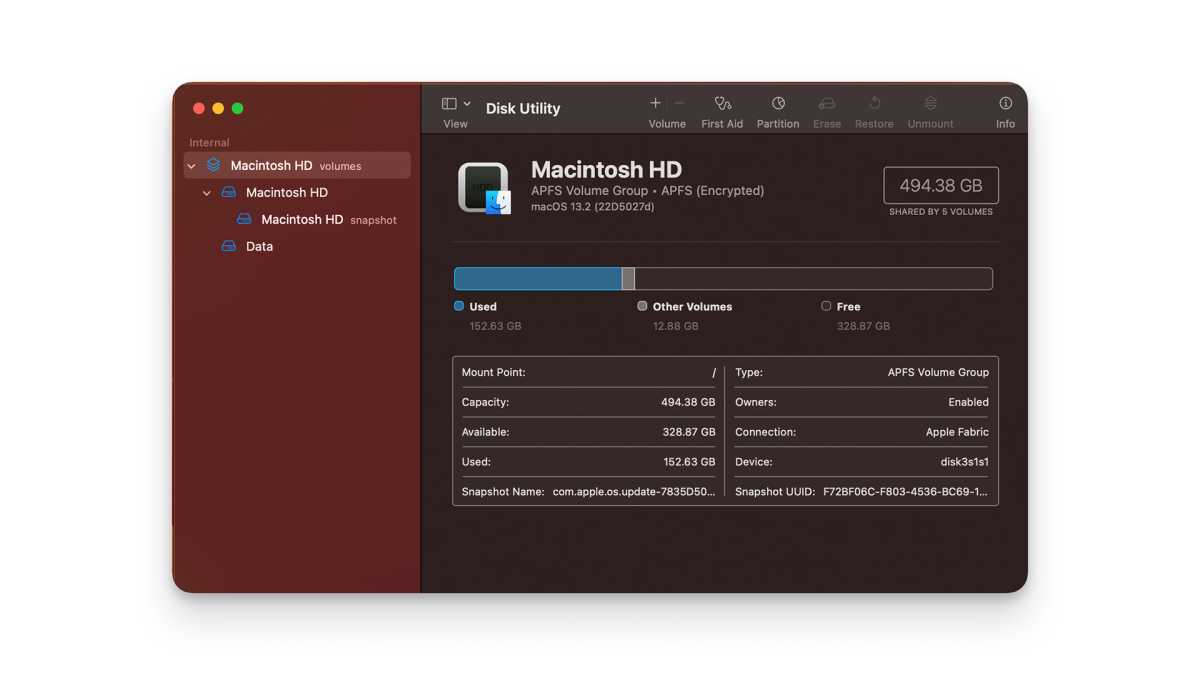Select the second Macintosh HD drive icon
The image size is (1200, 675).
228,192
